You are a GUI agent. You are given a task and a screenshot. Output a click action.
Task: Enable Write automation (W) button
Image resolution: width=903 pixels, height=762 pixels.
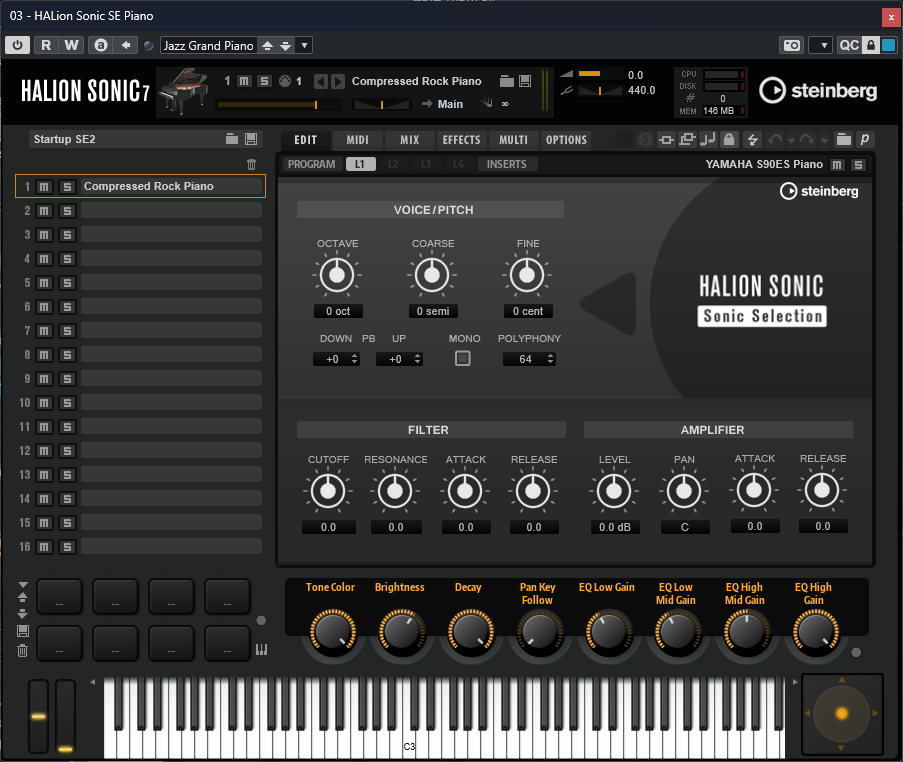click(x=71, y=45)
